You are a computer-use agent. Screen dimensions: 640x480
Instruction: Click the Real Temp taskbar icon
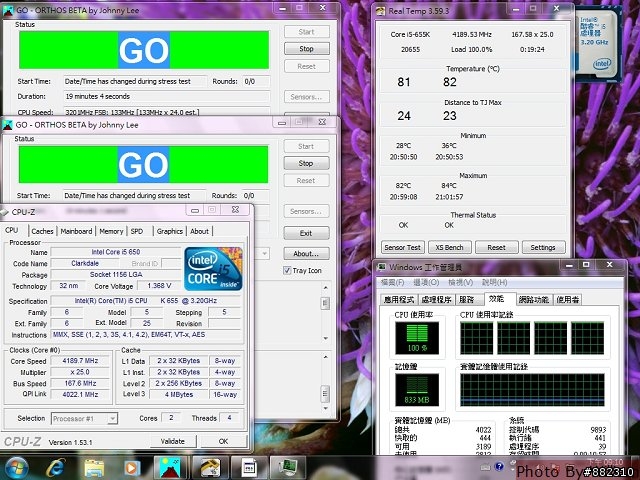coord(209,468)
